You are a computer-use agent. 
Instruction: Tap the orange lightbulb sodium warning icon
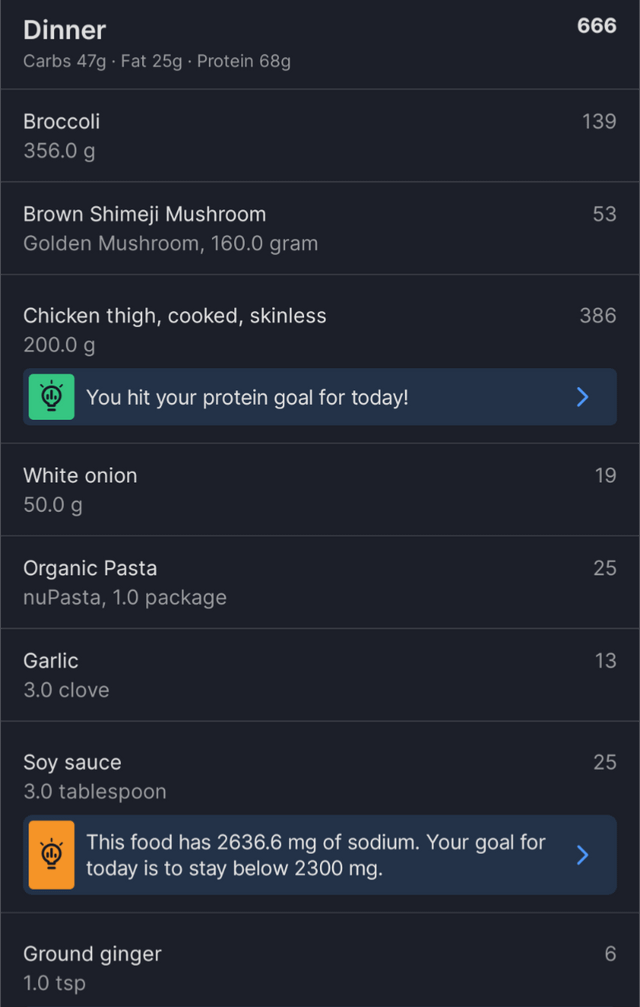[51, 855]
